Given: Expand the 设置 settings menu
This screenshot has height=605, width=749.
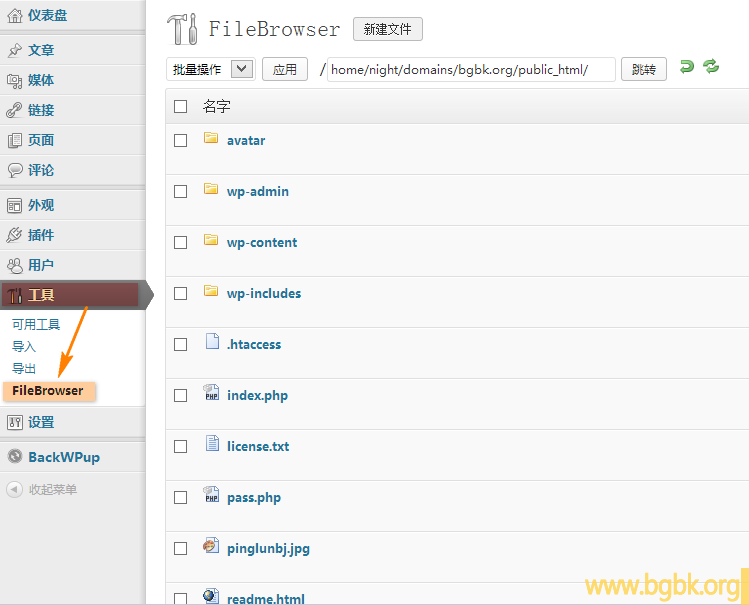Looking at the screenshot, I should [41, 422].
